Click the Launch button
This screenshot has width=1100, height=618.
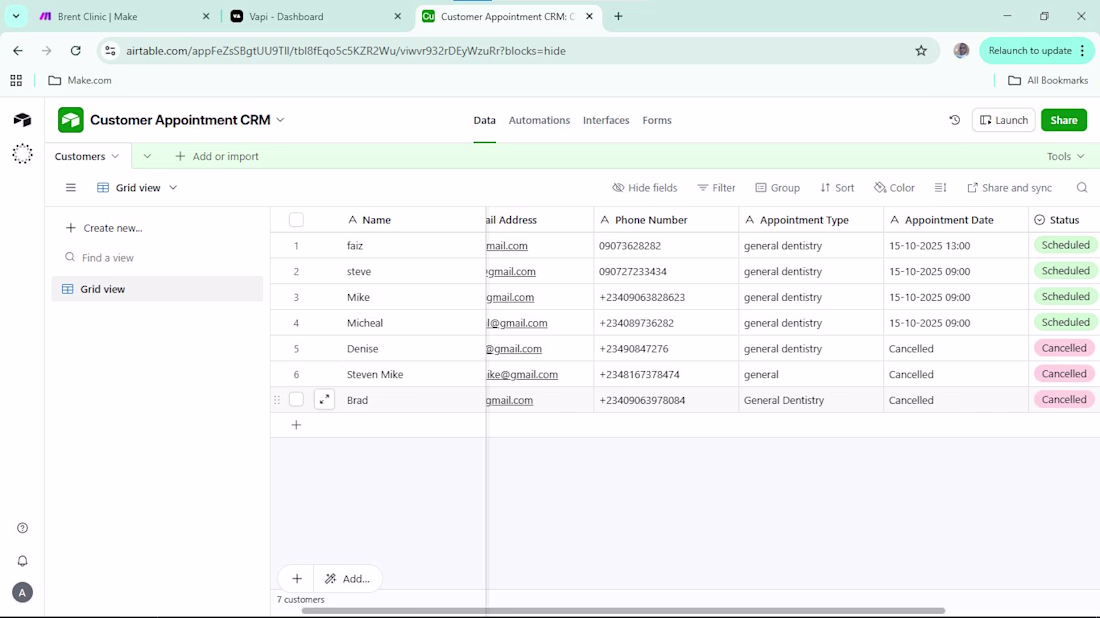(1003, 120)
